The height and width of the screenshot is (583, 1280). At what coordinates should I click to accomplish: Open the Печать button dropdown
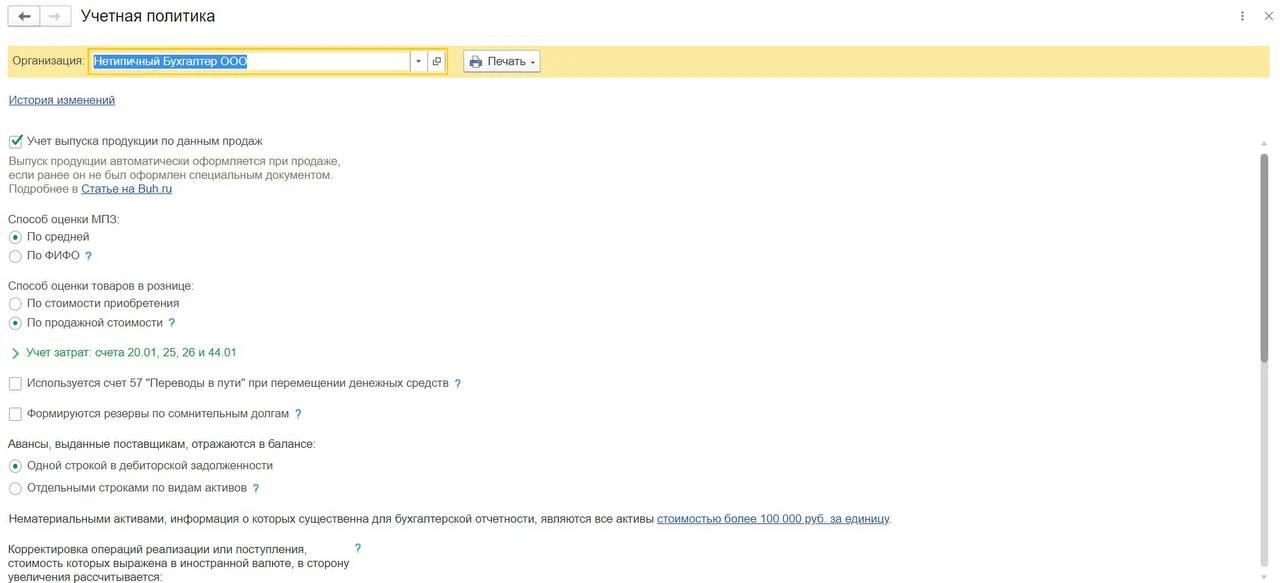(502, 61)
